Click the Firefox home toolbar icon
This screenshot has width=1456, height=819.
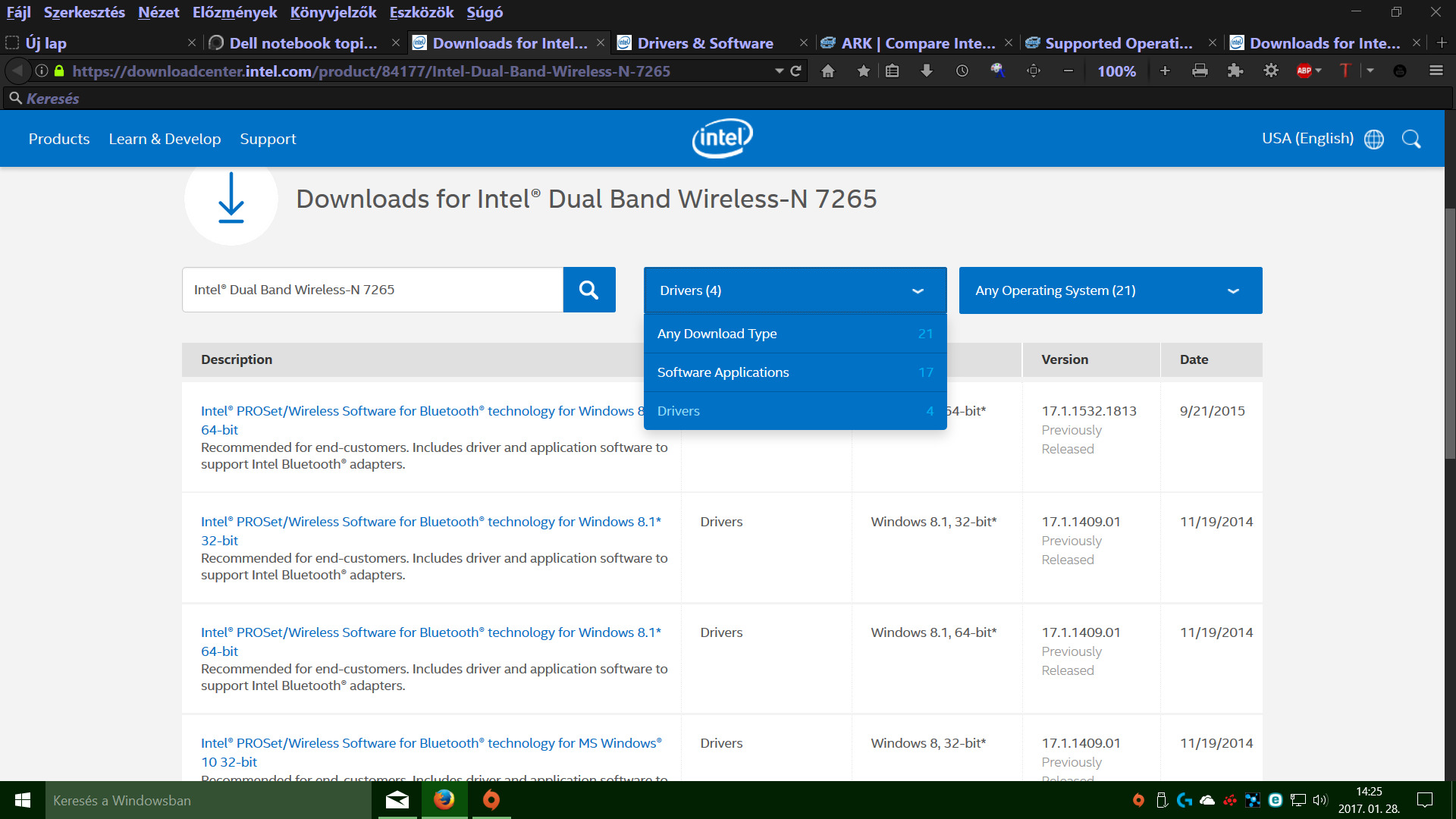828,71
